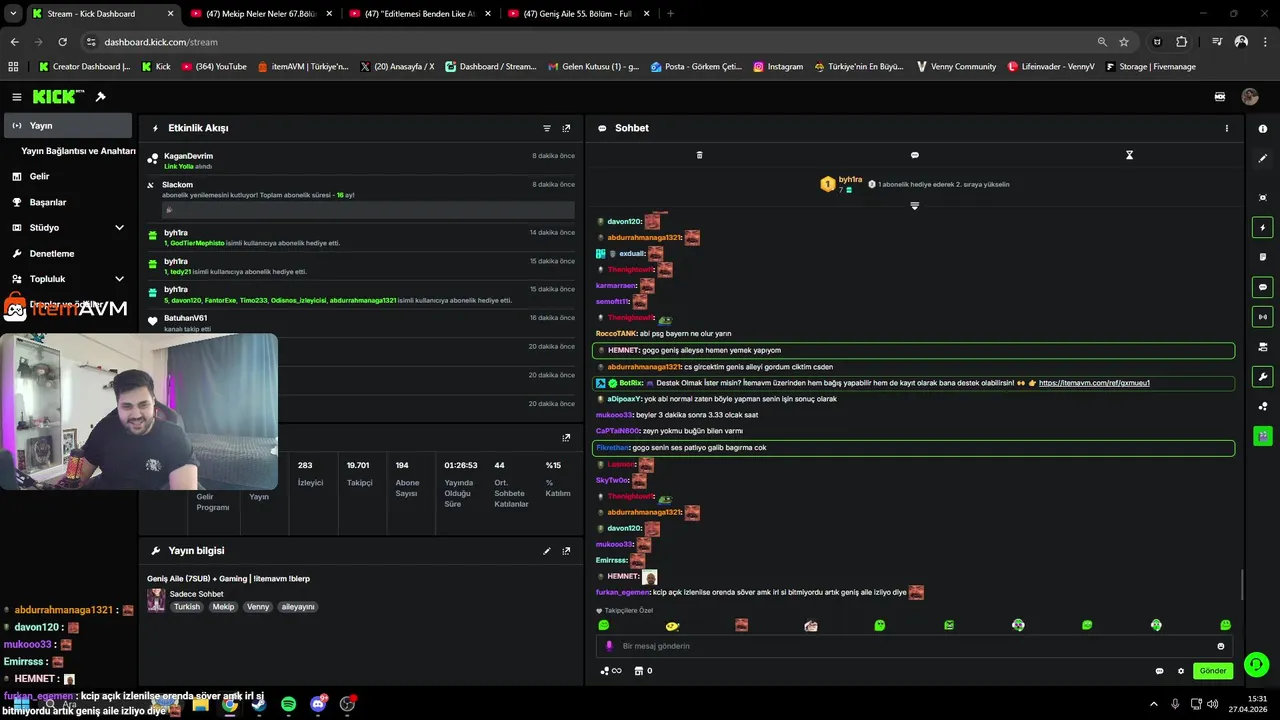
Task: Toggle the lightning activity feed panel button
Action: pyautogui.click(x=1263, y=228)
